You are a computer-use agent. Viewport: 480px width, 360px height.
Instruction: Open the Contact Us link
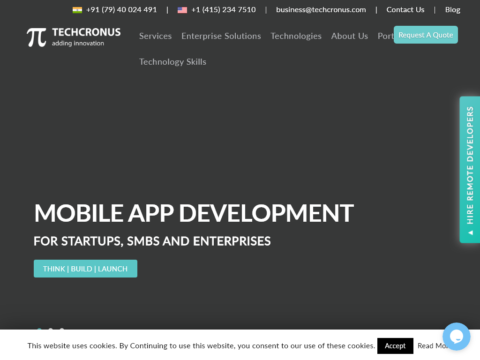coord(405,10)
